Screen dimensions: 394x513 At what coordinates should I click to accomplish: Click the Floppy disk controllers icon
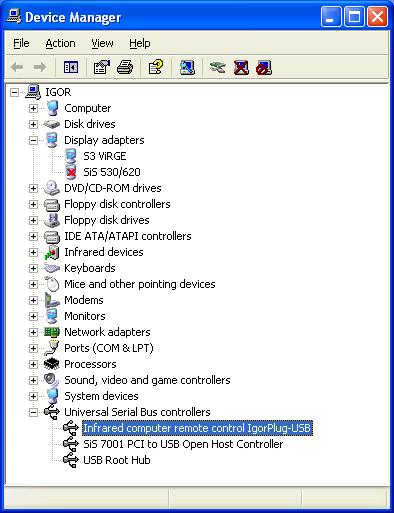[x=52, y=204]
